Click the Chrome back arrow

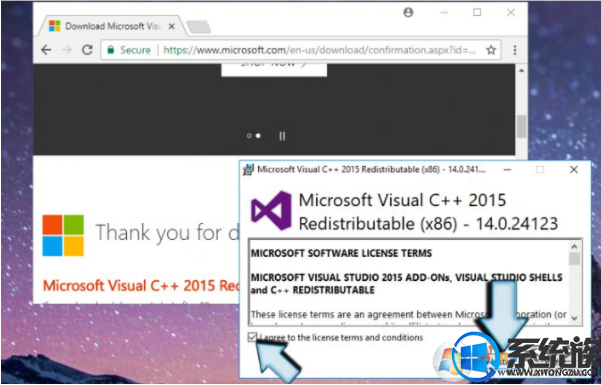click(x=46, y=50)
